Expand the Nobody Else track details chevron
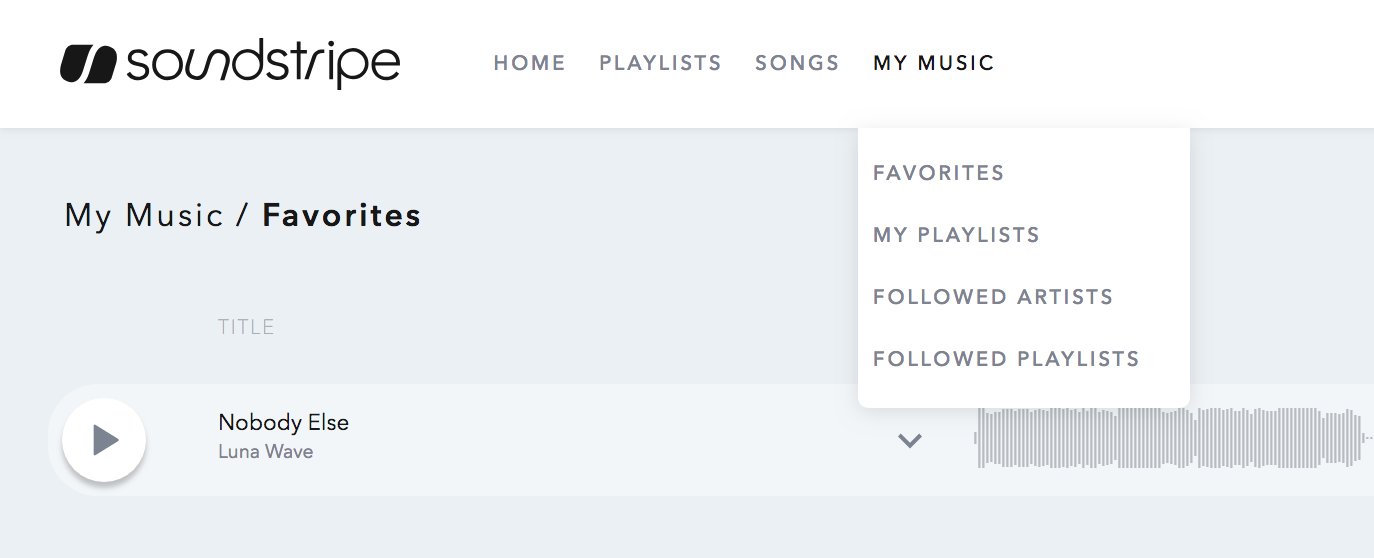The width and height of the screenshot is (1374, 558). (x=909, y=440)
